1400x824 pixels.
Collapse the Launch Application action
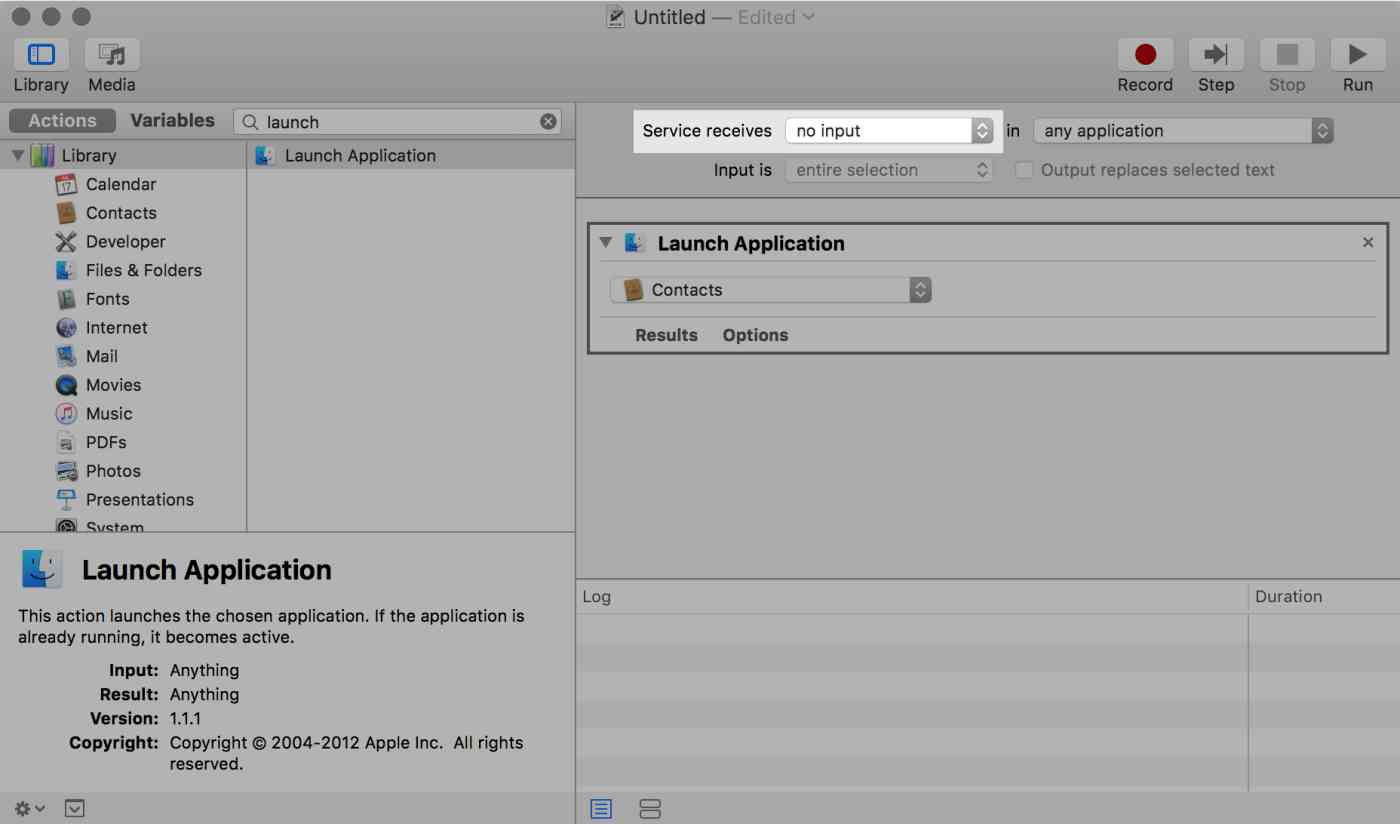[605, 243]
